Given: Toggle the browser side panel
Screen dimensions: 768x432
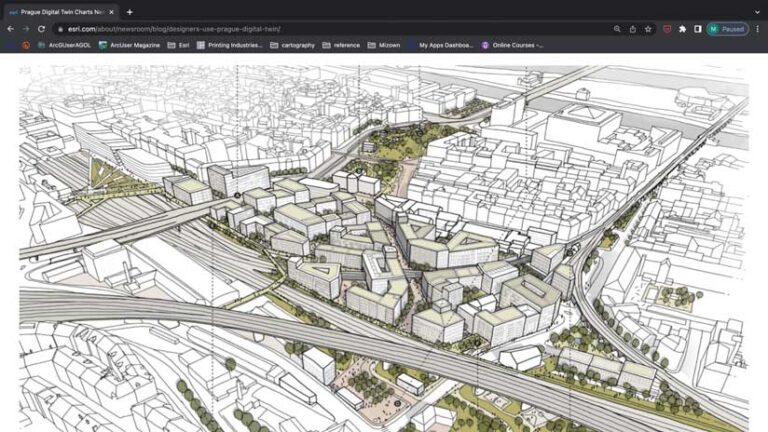Looking at the screenshot, I should click(698, 29).
